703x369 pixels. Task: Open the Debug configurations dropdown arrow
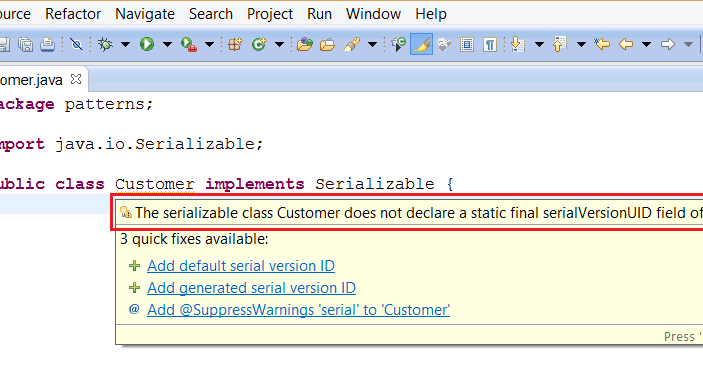[126, 44]
